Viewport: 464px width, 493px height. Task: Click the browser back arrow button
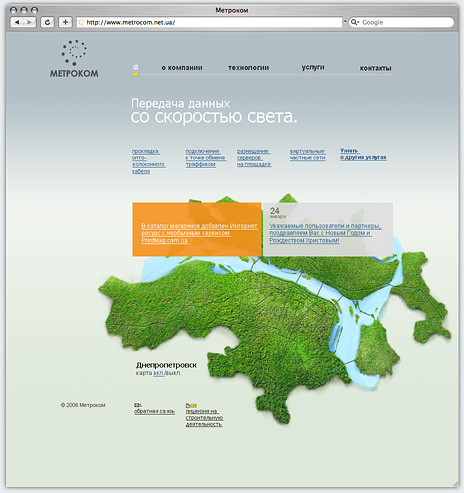click(x=17, y=22)
